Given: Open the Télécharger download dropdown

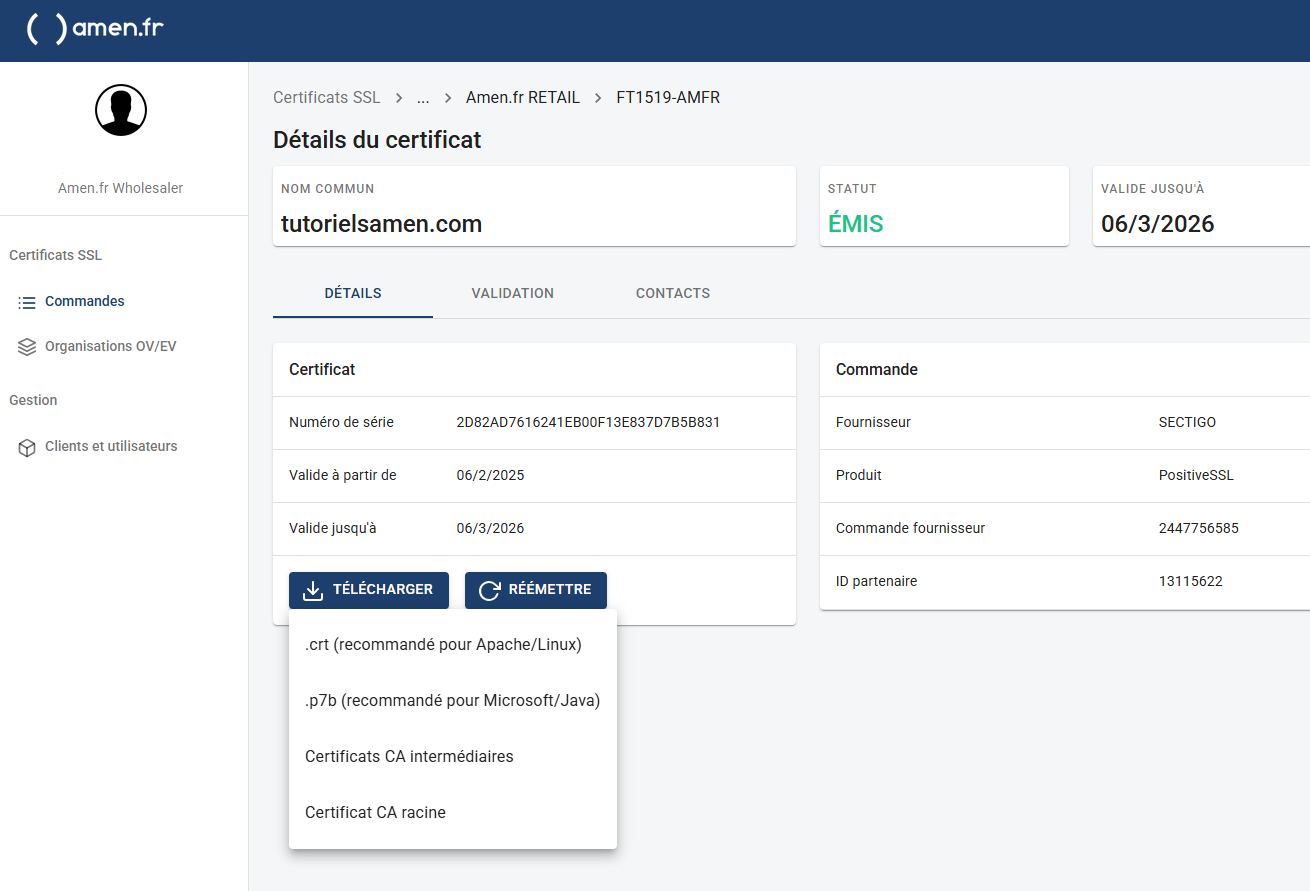Looking at the screenshot, I should [x=369, y=590].
